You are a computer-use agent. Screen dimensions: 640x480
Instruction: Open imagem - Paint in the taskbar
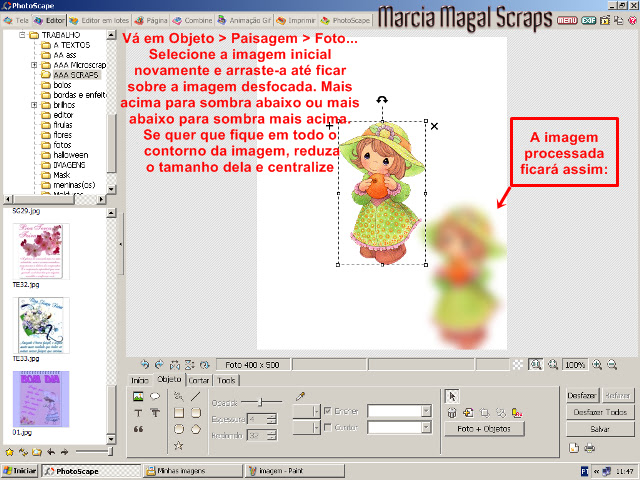pos(295,471)
